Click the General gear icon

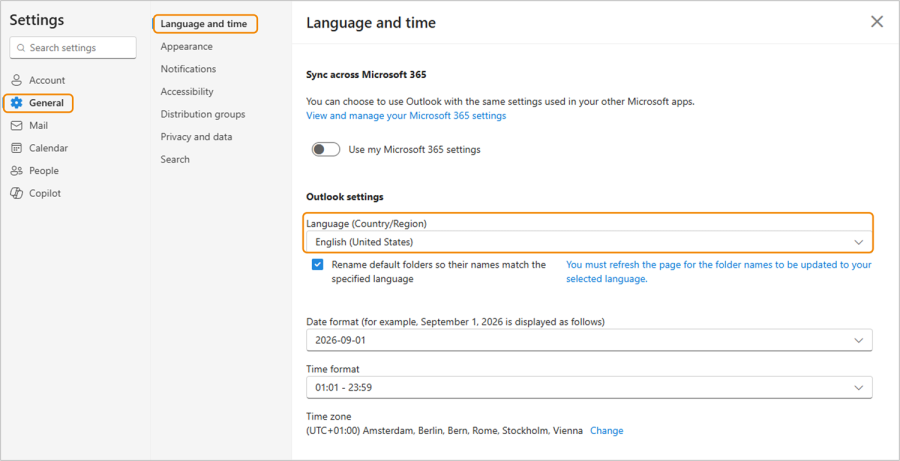(17, 103)
